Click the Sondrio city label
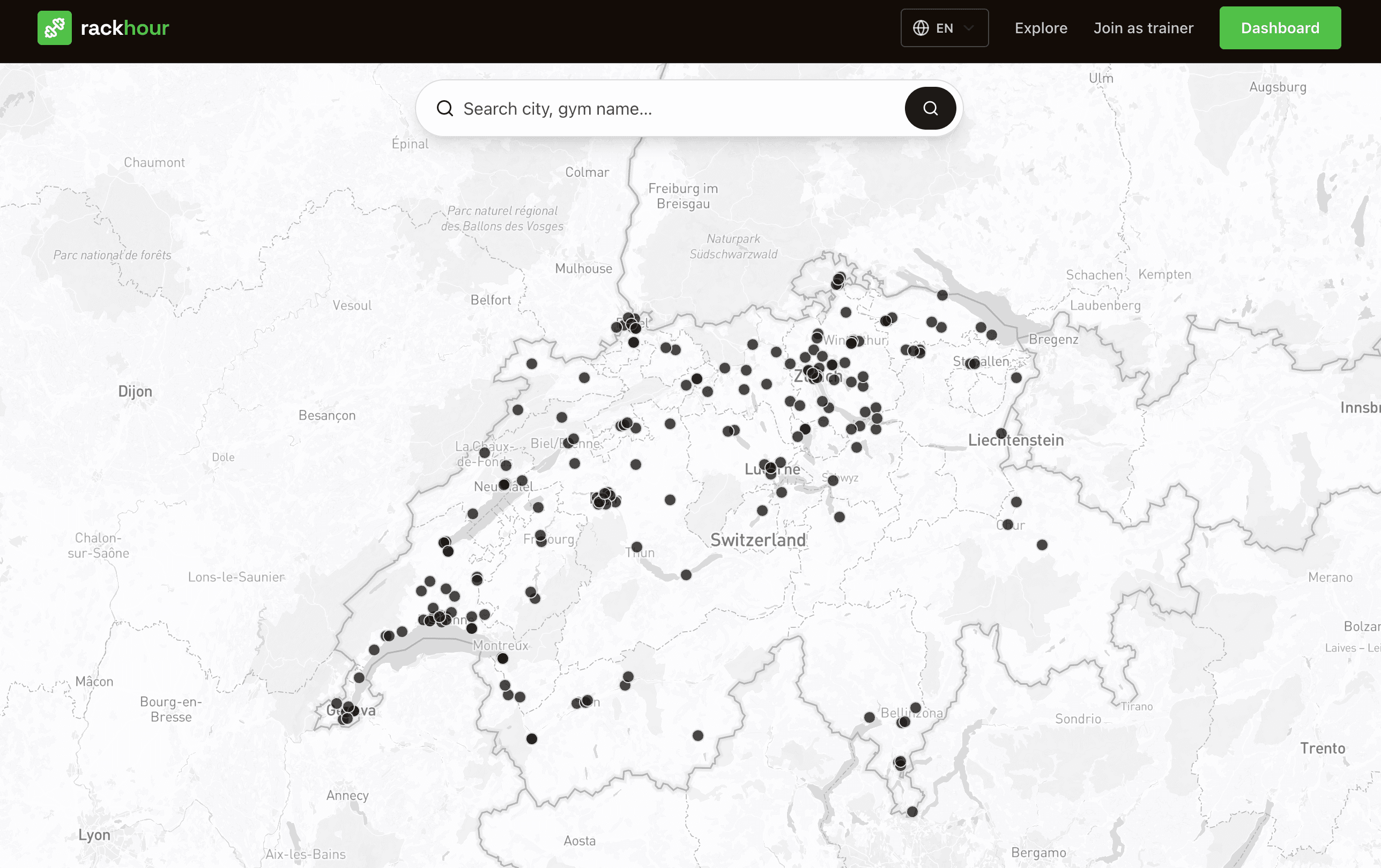 1078,719
